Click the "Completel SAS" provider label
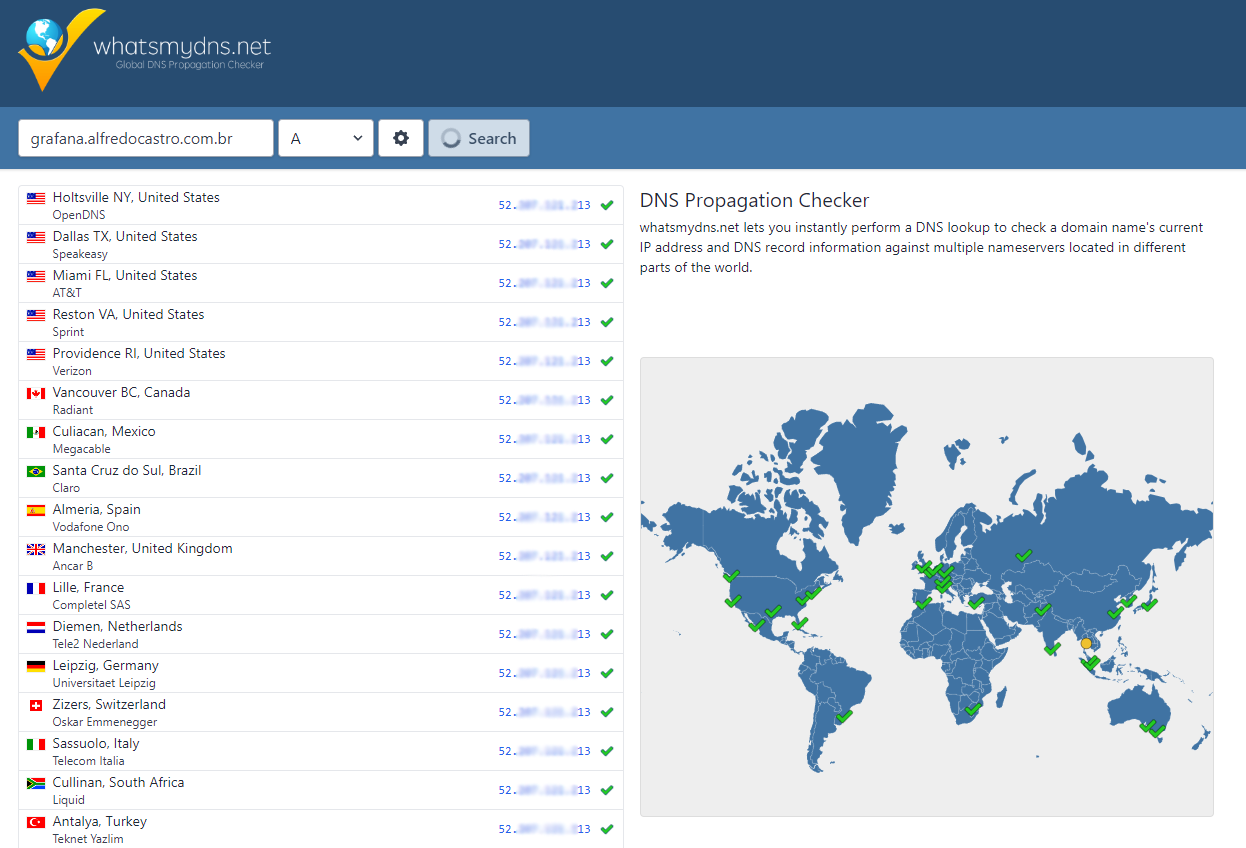1246x848 pixels. (x=92, y=605)
